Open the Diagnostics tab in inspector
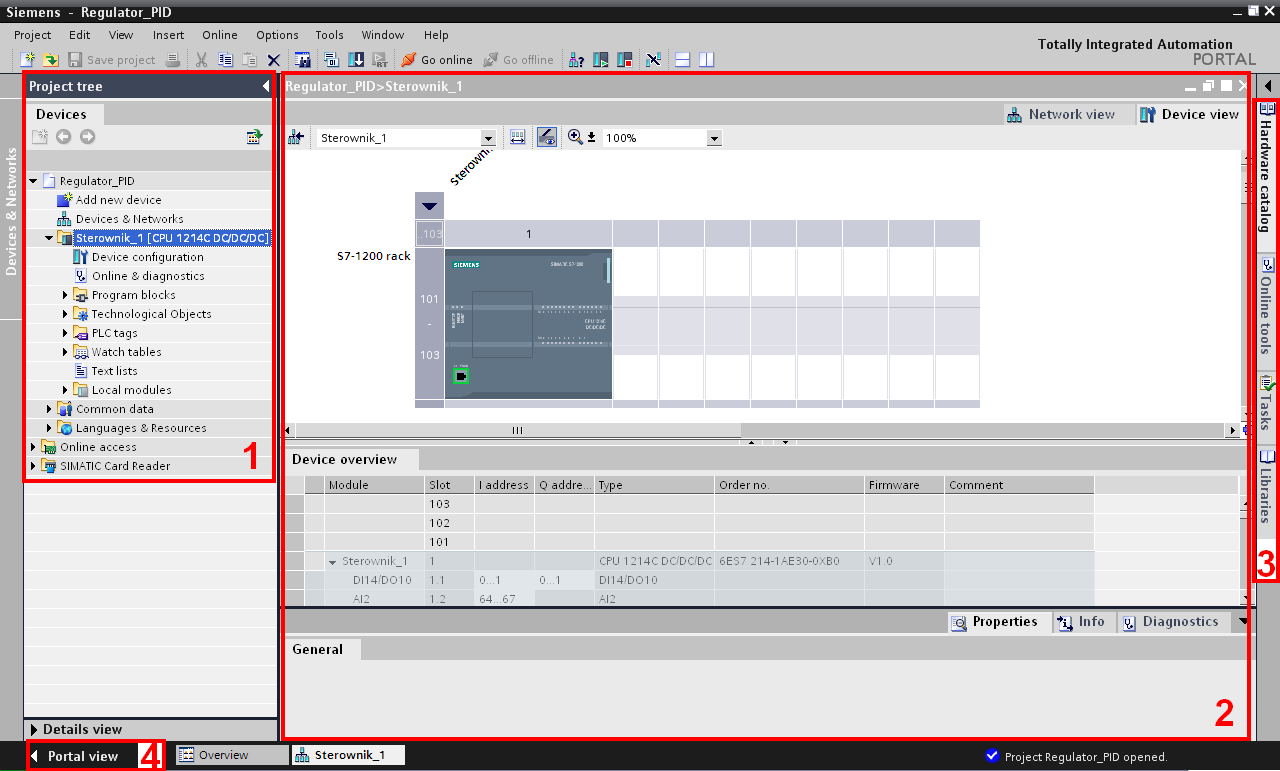Screen dimensions: 1280x771 (1172, 622)
